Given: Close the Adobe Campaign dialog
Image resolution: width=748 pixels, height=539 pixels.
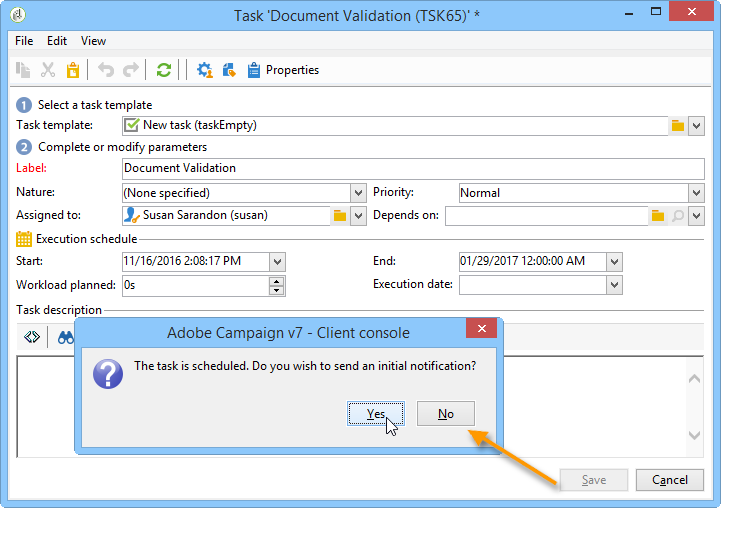Looking at the screenshot, I should click(482, 328).
